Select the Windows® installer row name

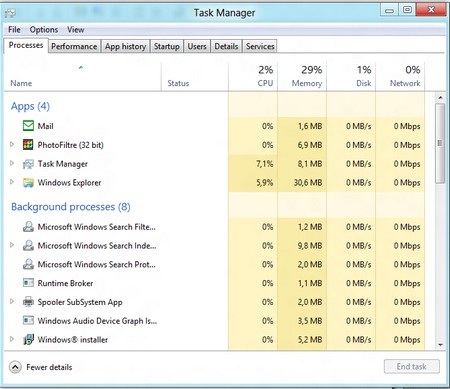point(73,340)
